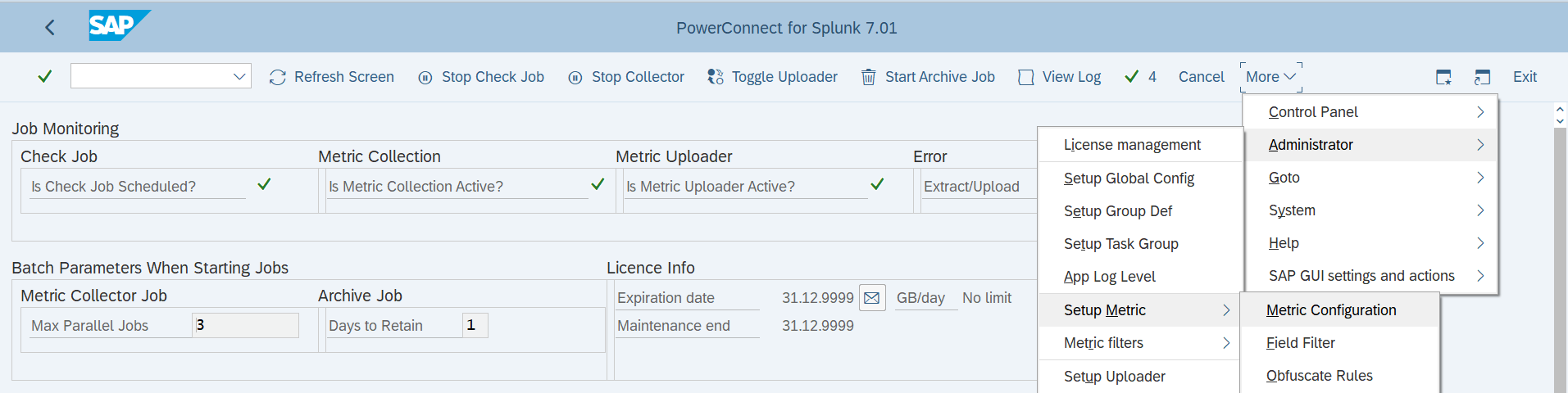The image size is (1568, 393).
Task: Click the Stop Collector icon
Action: (575, 78)
